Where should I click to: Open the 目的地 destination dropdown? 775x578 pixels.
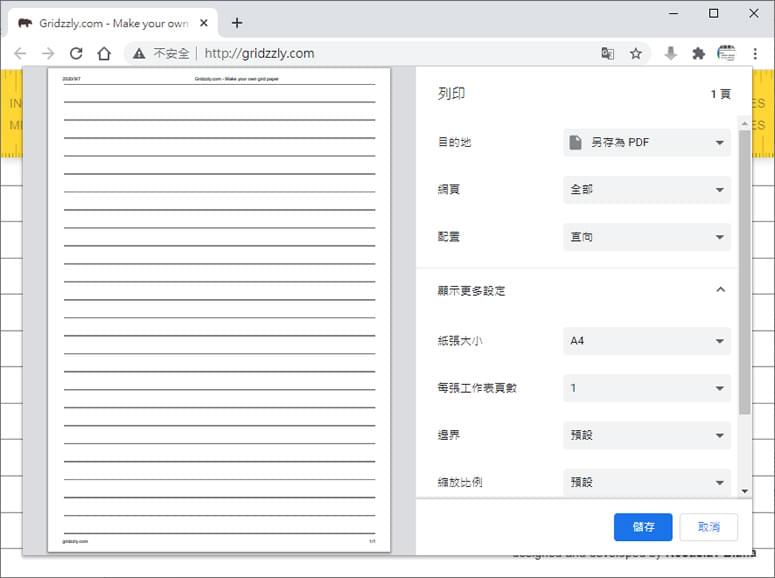[x=646, y=142]
